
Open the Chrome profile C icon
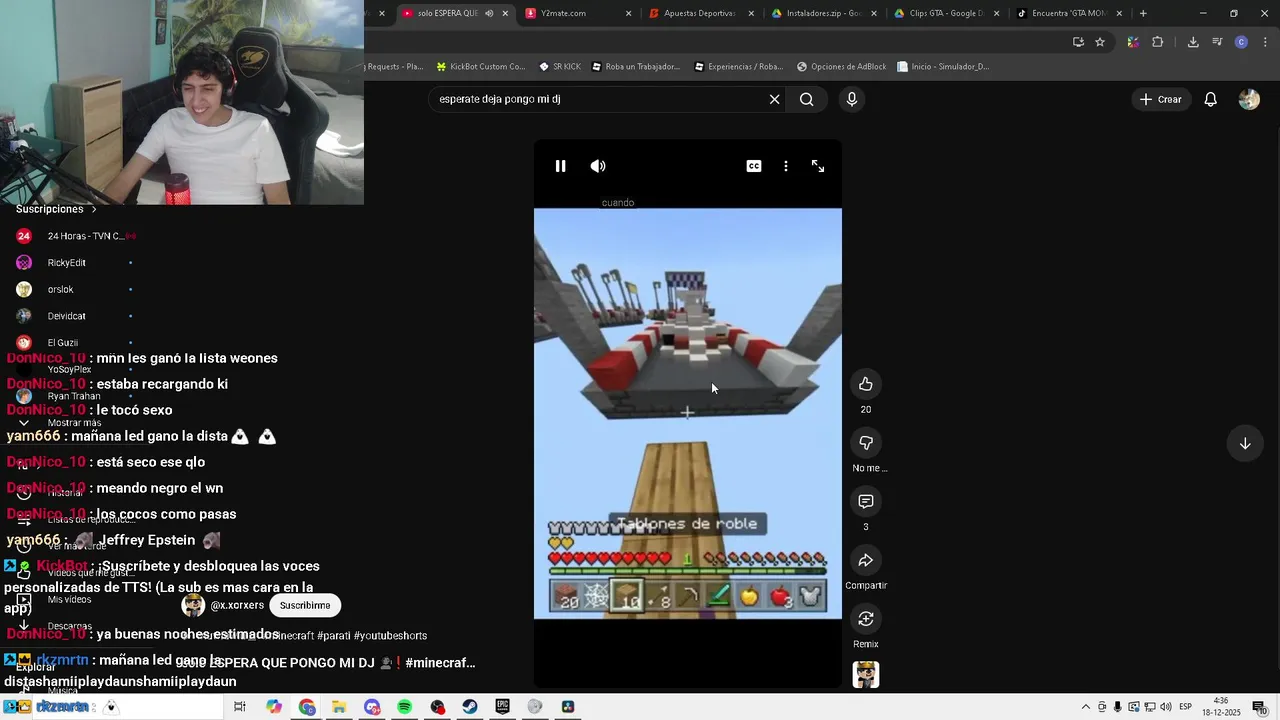1241,42
